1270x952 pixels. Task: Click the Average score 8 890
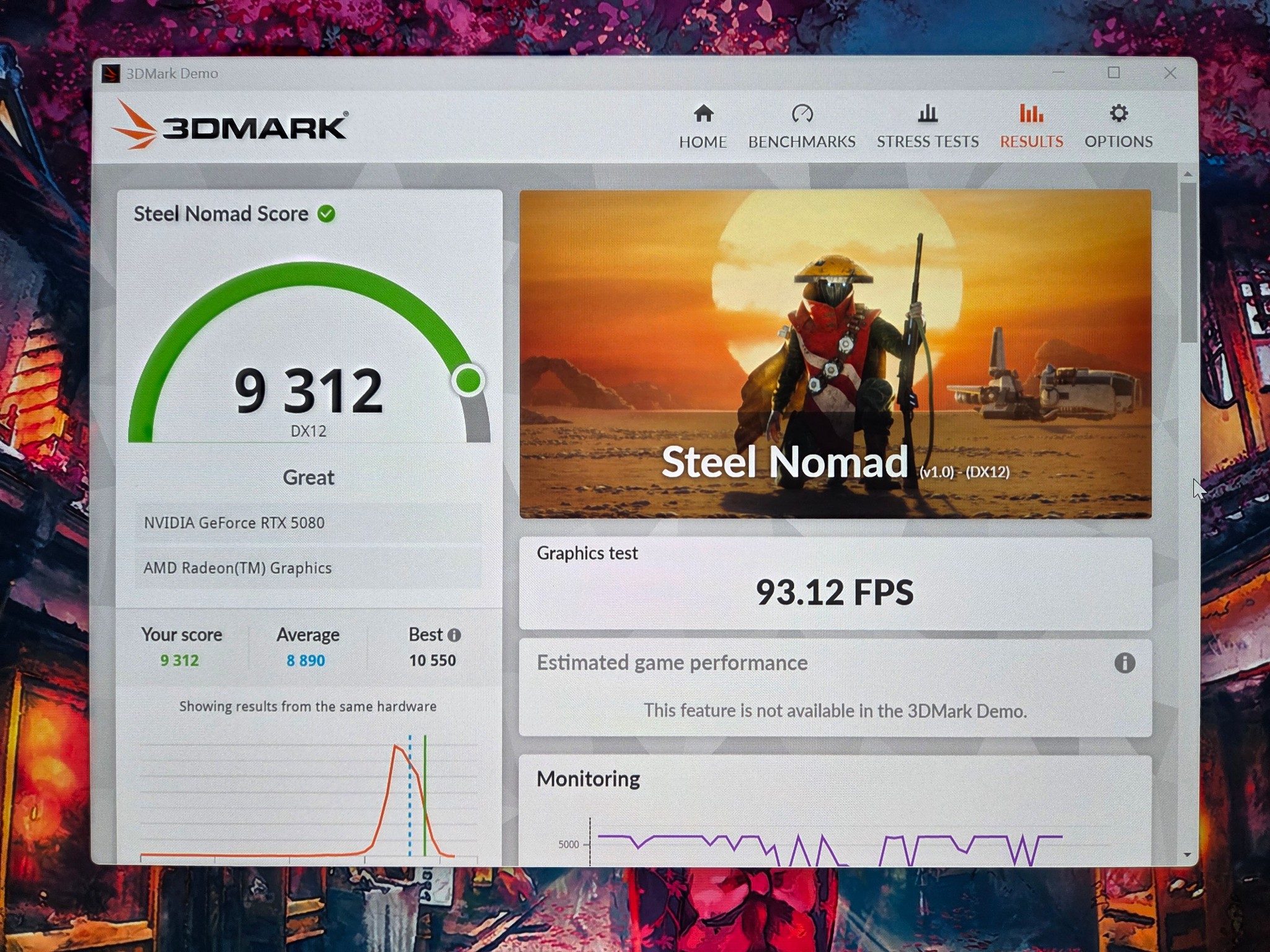(x=306, y=661)
